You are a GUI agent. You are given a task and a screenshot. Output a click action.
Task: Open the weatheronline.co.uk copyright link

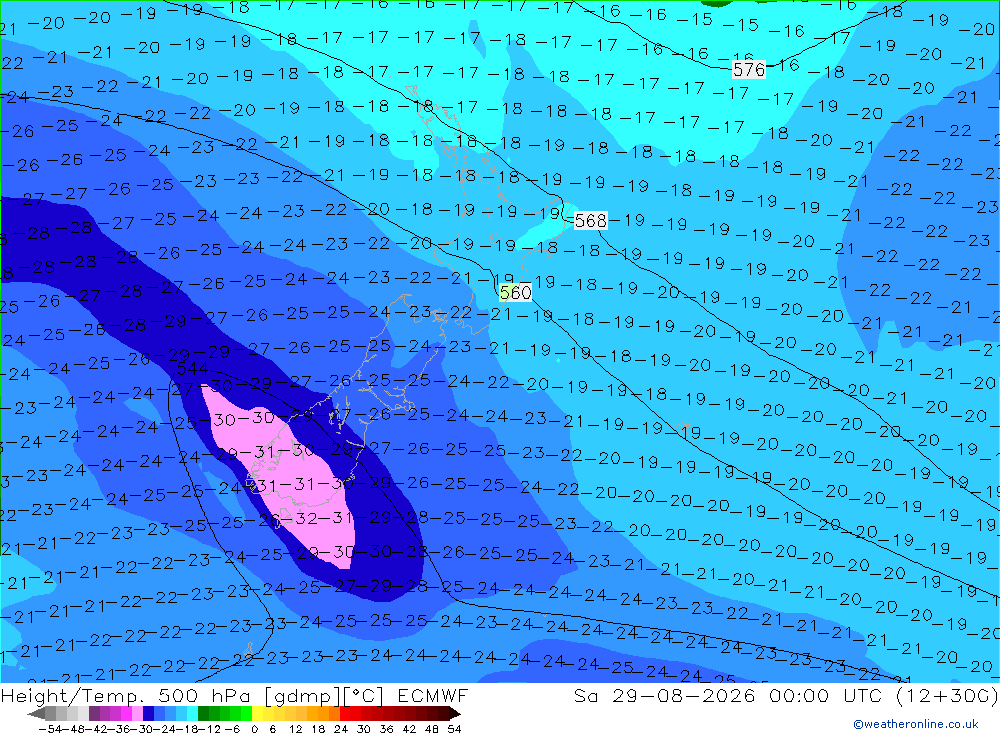(916, 724)
